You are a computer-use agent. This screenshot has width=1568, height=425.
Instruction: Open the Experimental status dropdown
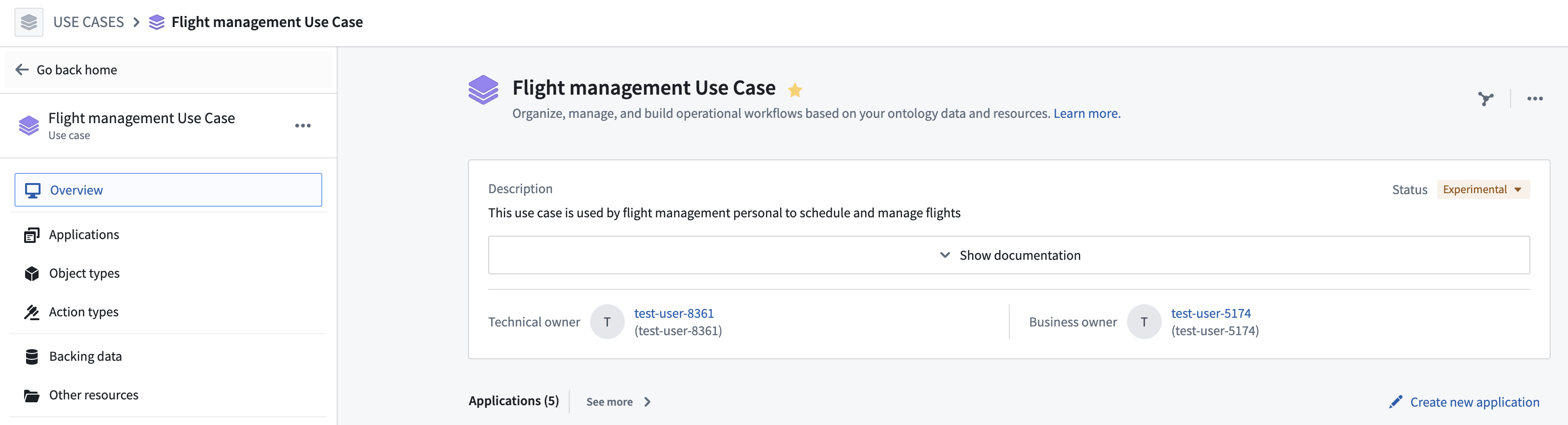(1483, 189)
